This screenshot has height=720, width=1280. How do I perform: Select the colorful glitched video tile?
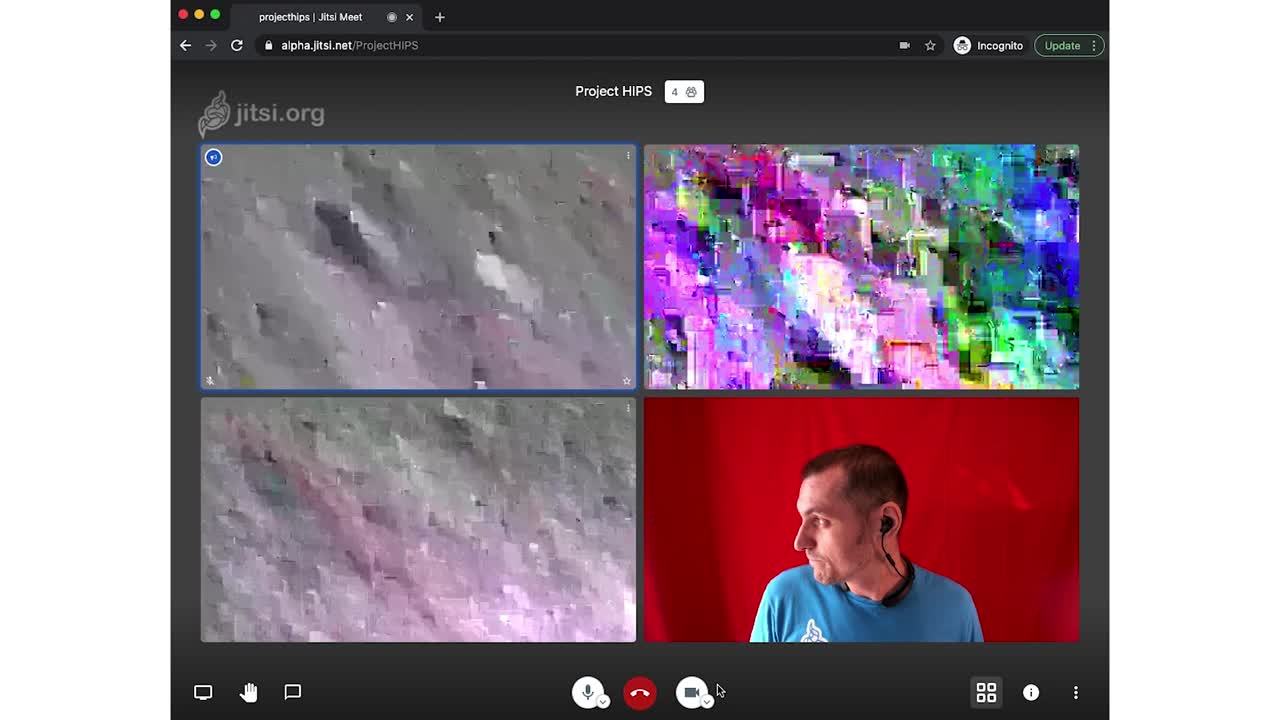coord(861,267)
